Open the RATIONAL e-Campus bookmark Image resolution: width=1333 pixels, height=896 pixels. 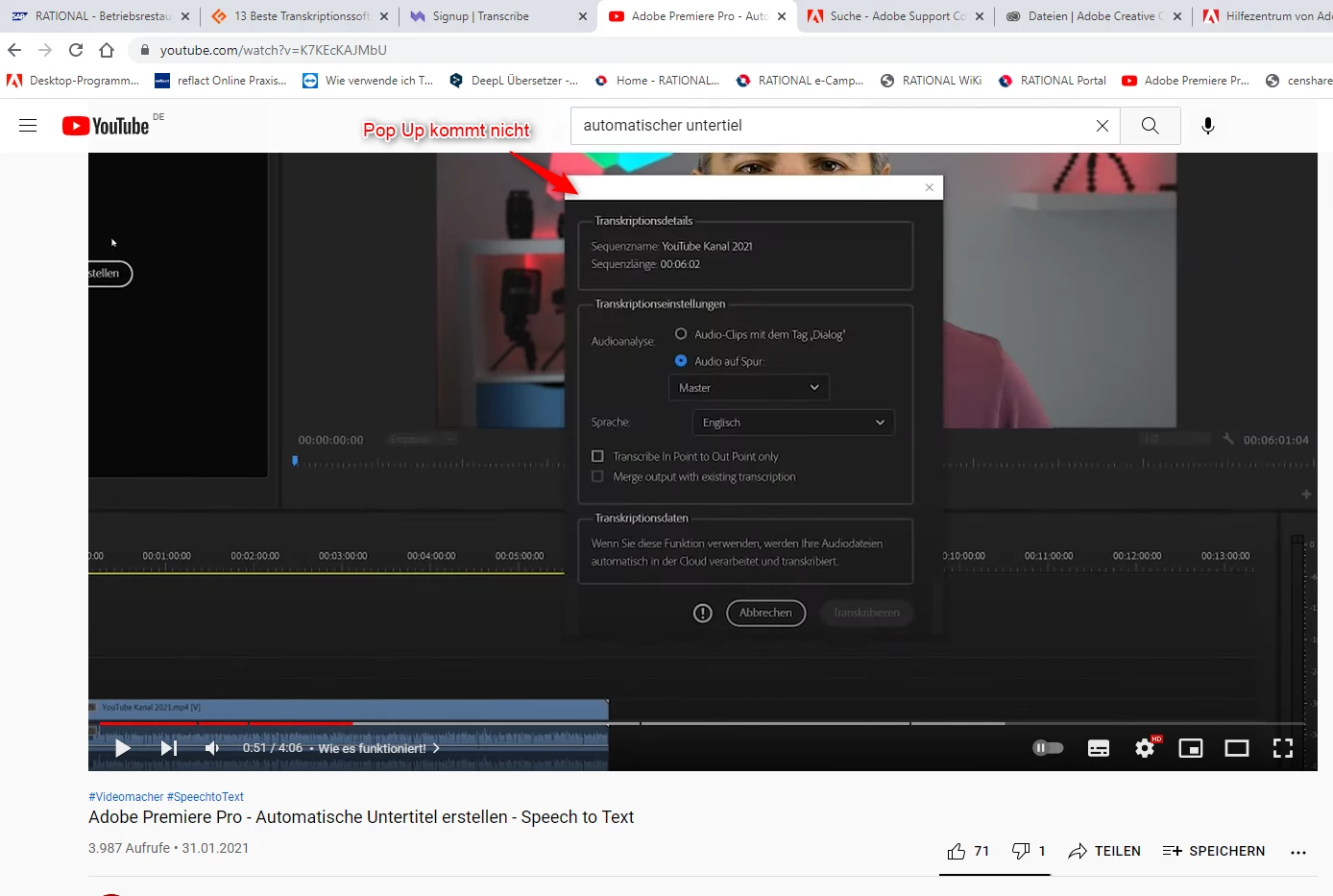point(800,81)
